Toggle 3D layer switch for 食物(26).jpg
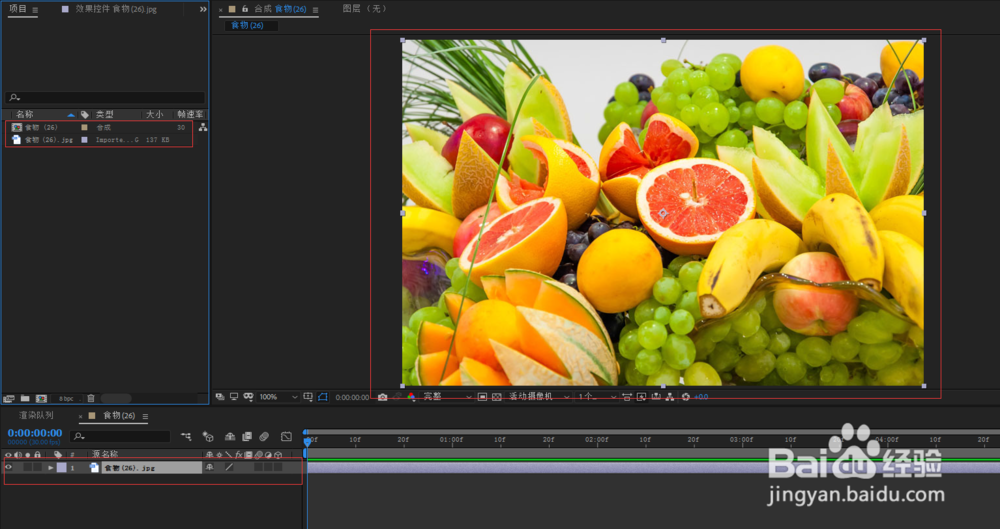Viewport: 1000px width, 529px height. pos(278,468)
